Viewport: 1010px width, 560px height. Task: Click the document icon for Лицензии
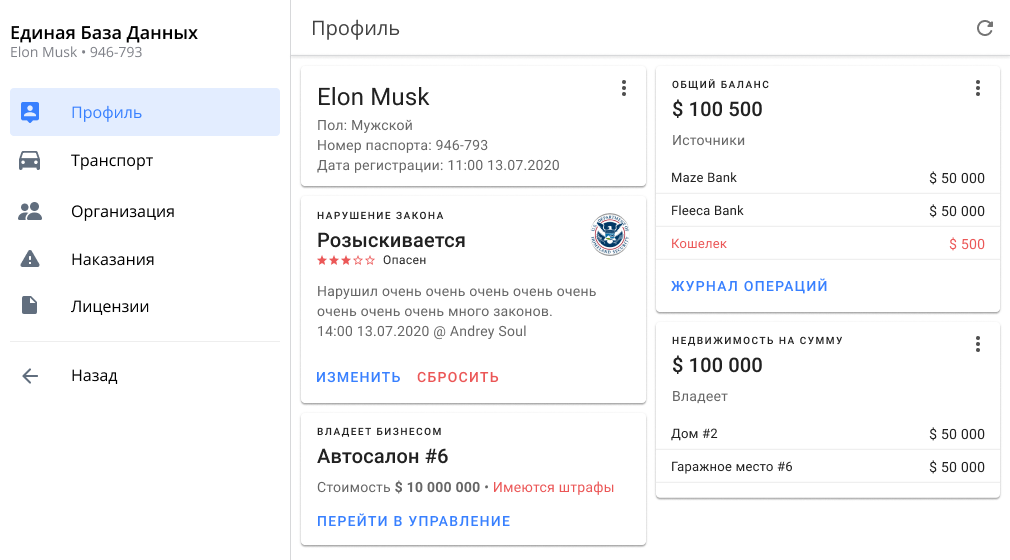coord(30,307)
